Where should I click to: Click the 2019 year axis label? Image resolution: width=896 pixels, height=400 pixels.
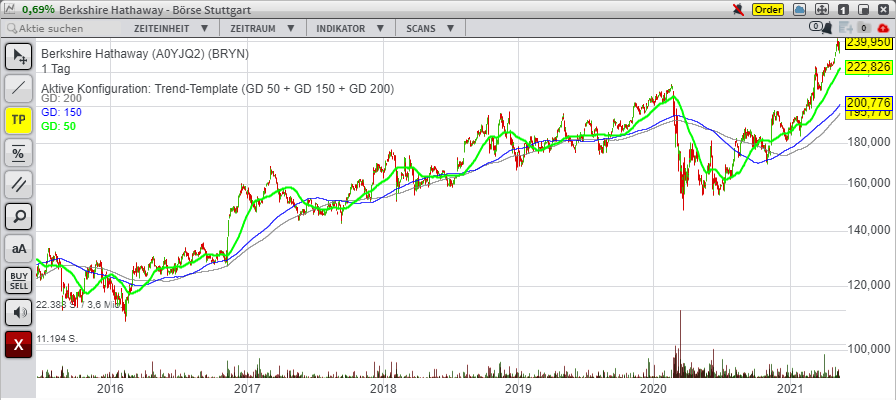[519, 389]
